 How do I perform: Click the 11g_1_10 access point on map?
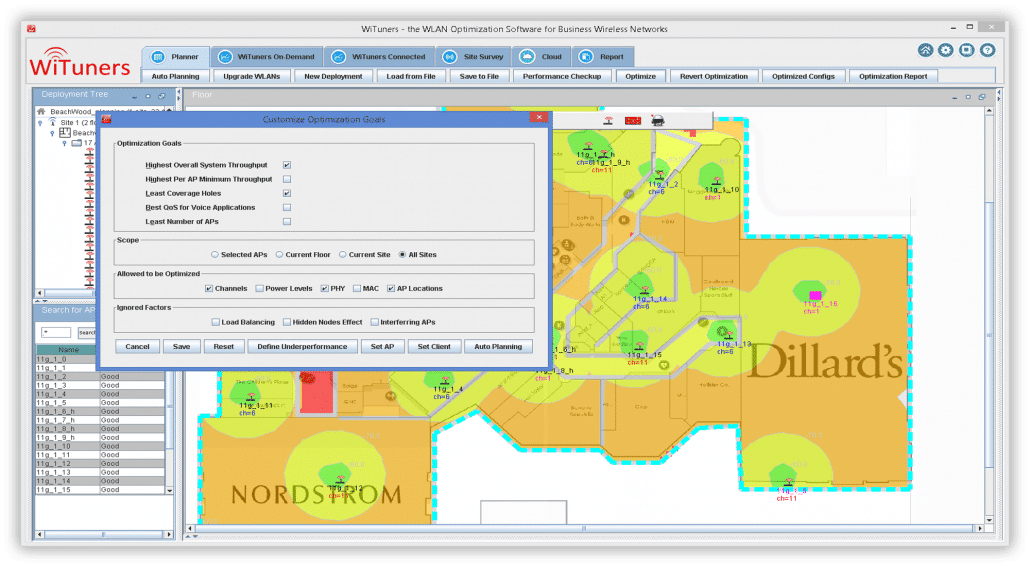(x=717, y=181)
